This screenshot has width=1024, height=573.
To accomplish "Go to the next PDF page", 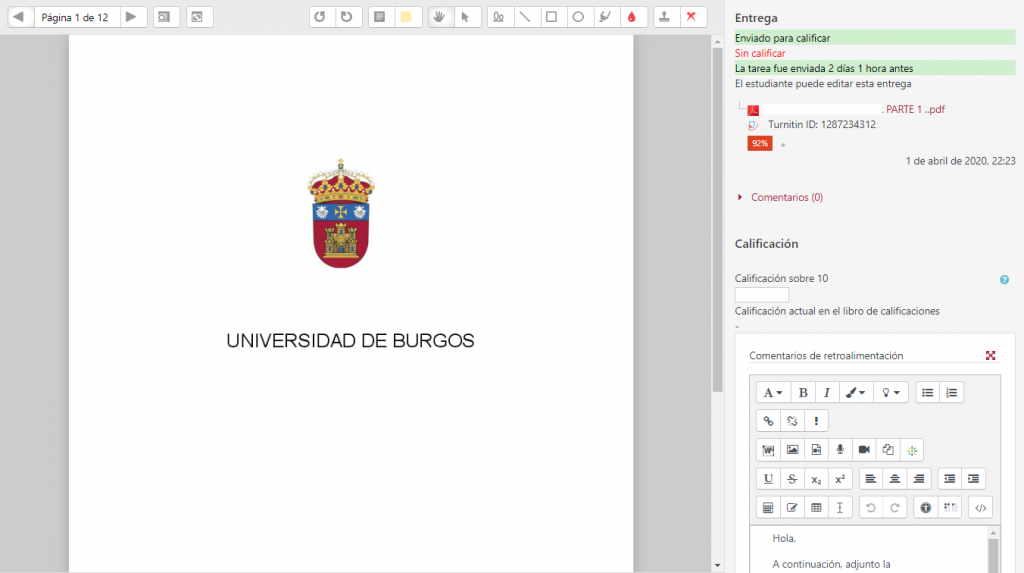I will point(131,17).
